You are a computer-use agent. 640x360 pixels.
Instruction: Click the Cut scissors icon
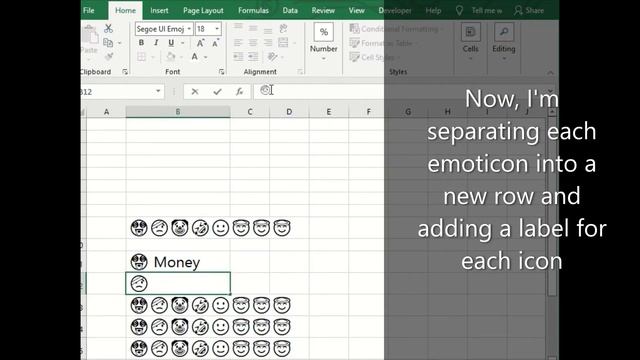click(x=108, y=29)
